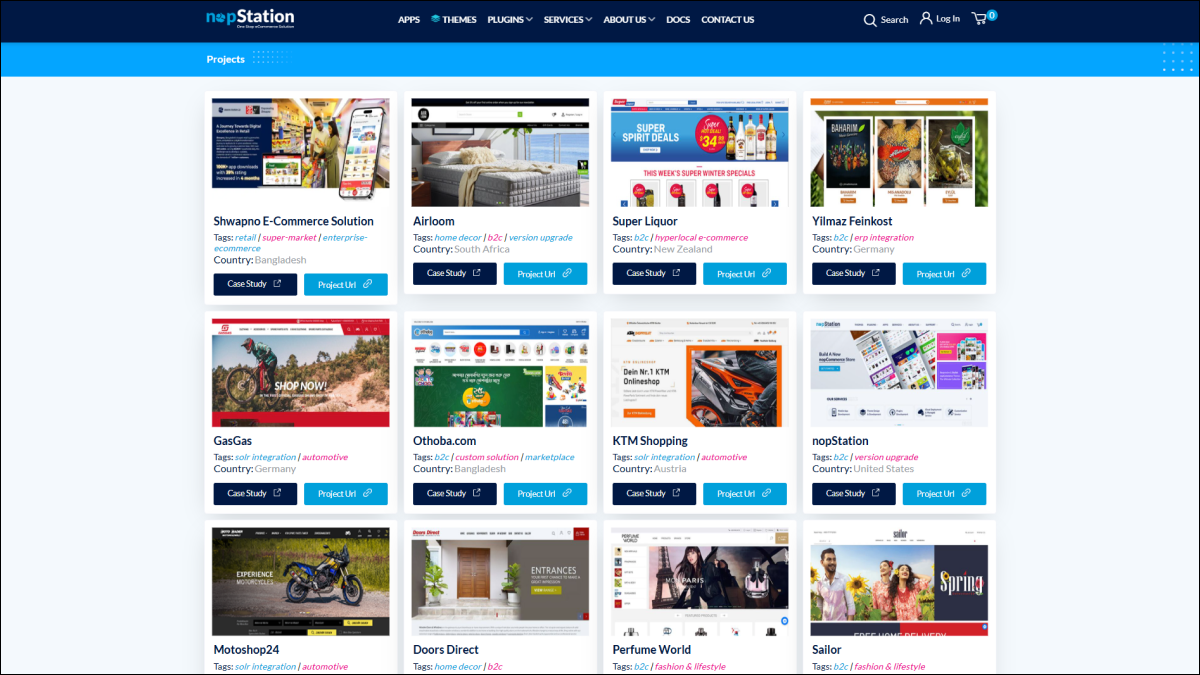
Task: Click external-link icon on Yilmaz Feinkost Case Study
Action: pyautogui.click(x=877, y=273)
